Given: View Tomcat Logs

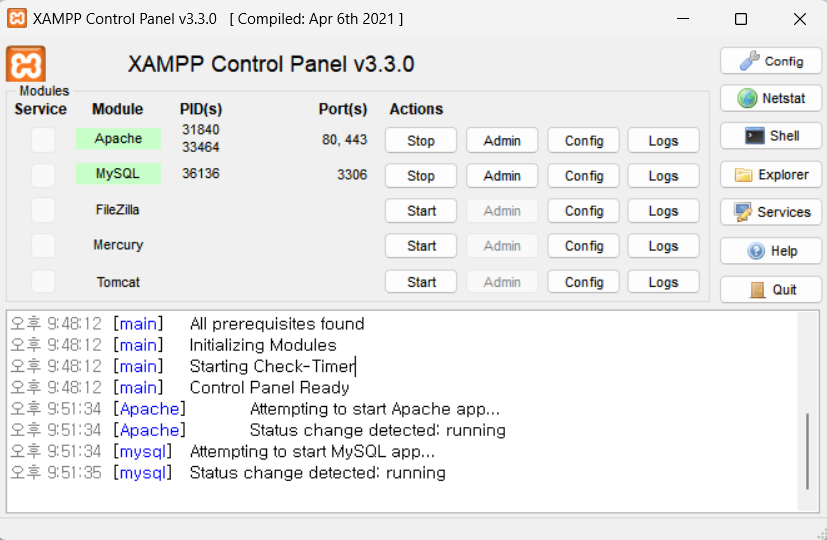Looking at the screenshot, I should 663,282.
